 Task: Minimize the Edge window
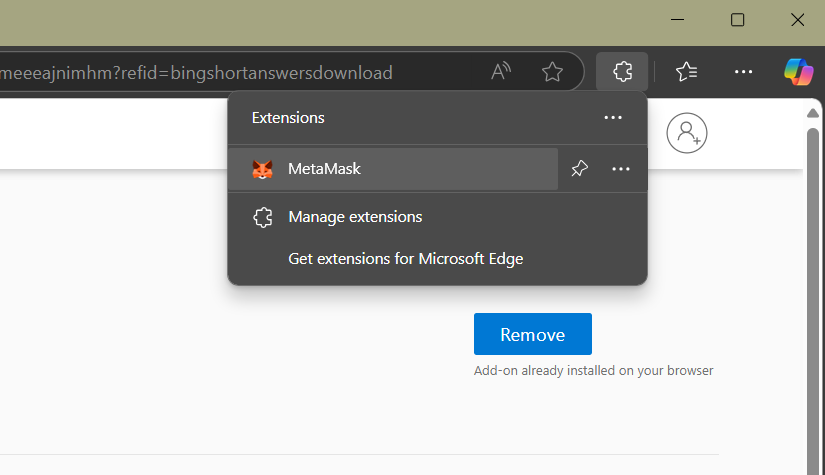[x=678, y=20]
